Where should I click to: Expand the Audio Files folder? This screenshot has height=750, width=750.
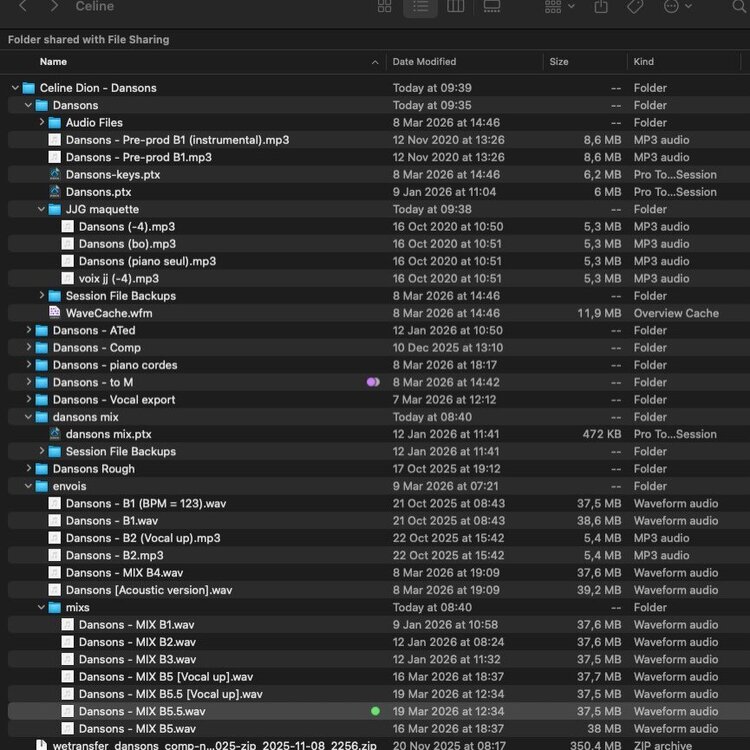pyautogui.click(x=42, y=123)
